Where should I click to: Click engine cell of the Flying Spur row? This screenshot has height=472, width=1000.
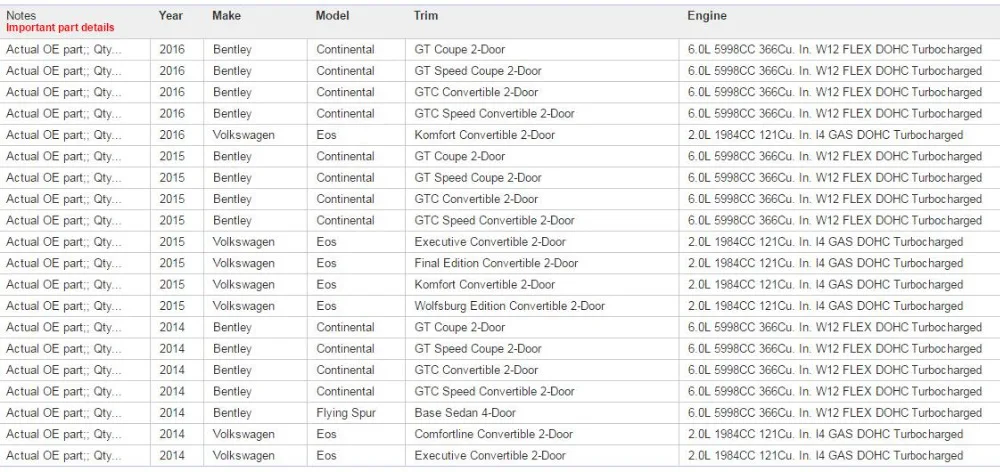pyautogui.click(x=835, y=413)
